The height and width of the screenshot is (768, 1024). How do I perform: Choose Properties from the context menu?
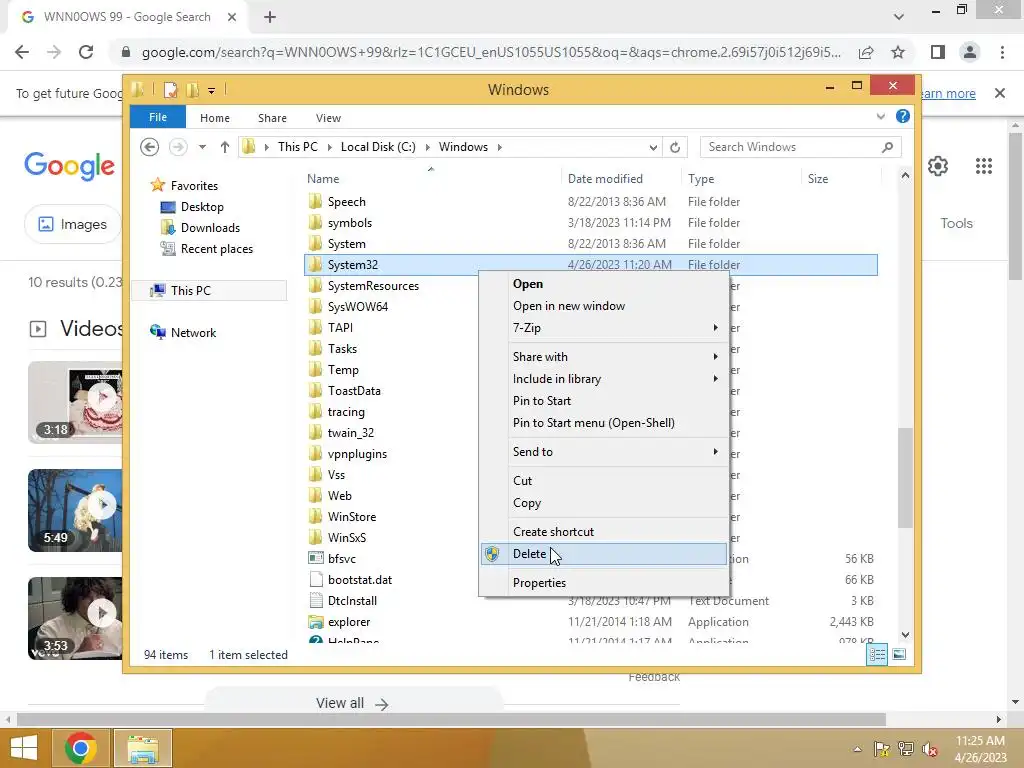pyautogui.click(x=604, y=583)
